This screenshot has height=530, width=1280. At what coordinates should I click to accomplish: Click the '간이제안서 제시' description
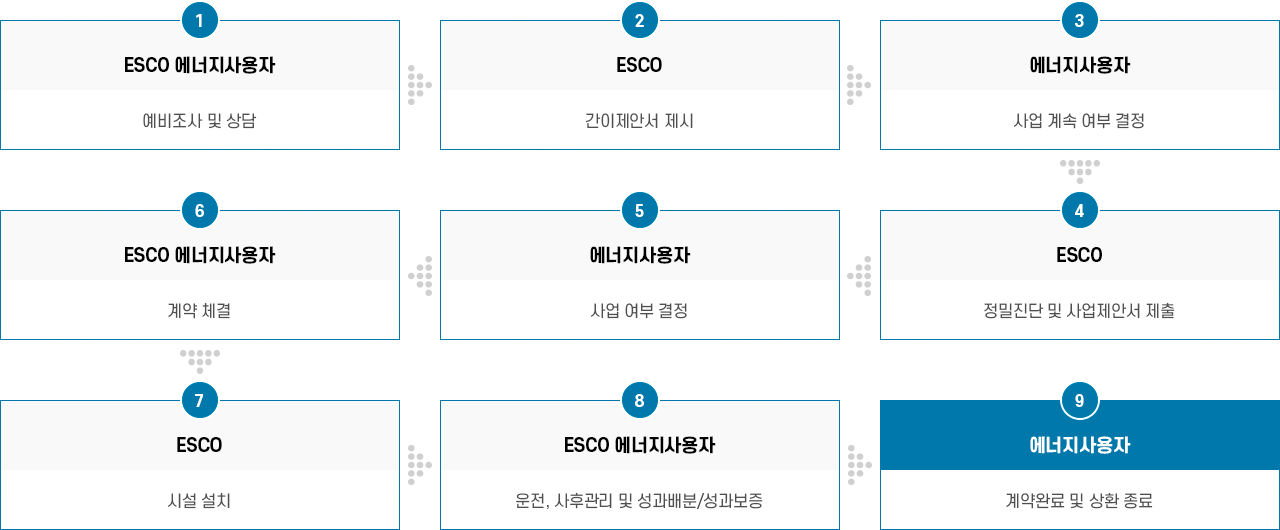click(639, 121)
